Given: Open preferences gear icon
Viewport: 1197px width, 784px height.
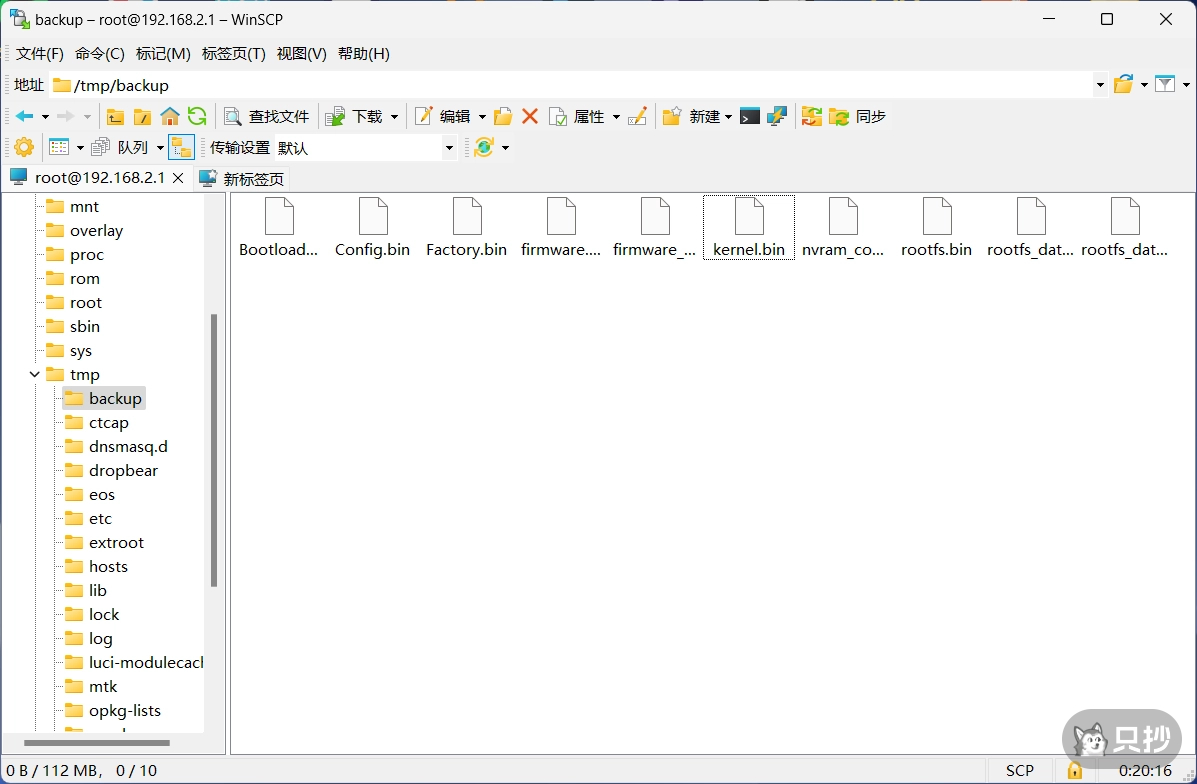Looking at the screenshot, I should (24, 148).
